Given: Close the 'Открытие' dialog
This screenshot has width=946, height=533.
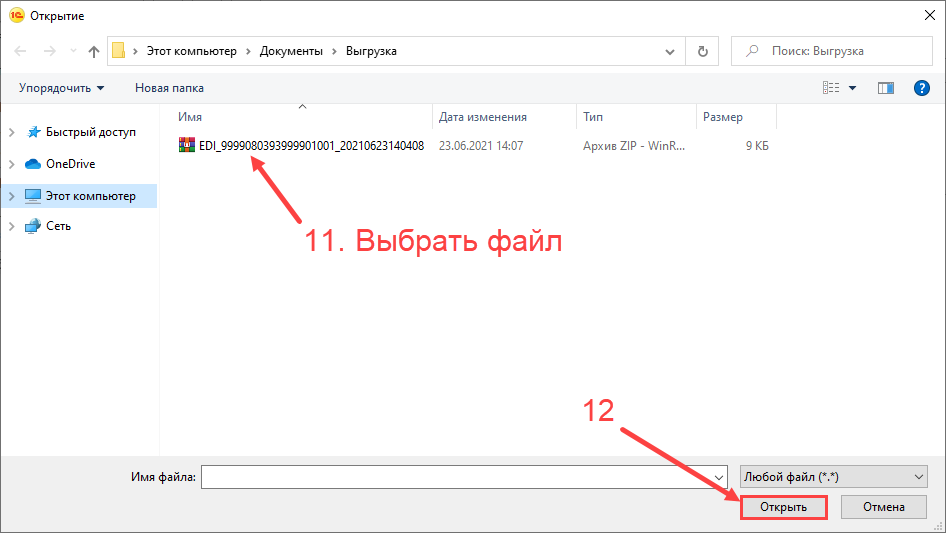Looking at the screenshot, I should 930,16.
